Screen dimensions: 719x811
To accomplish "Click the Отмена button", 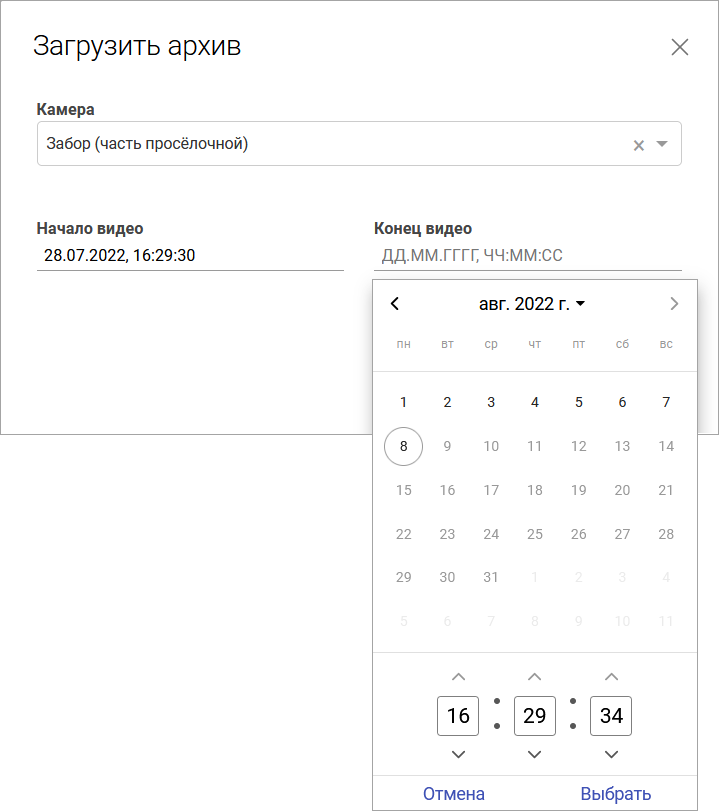I will pos(454,794).
